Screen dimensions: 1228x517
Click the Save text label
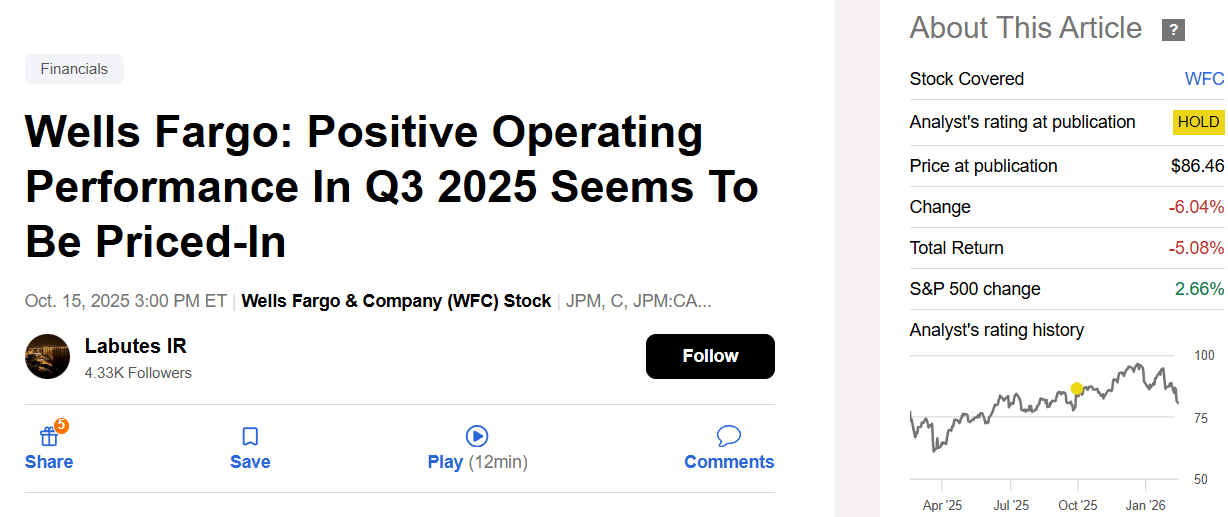[x=250, y=462]
